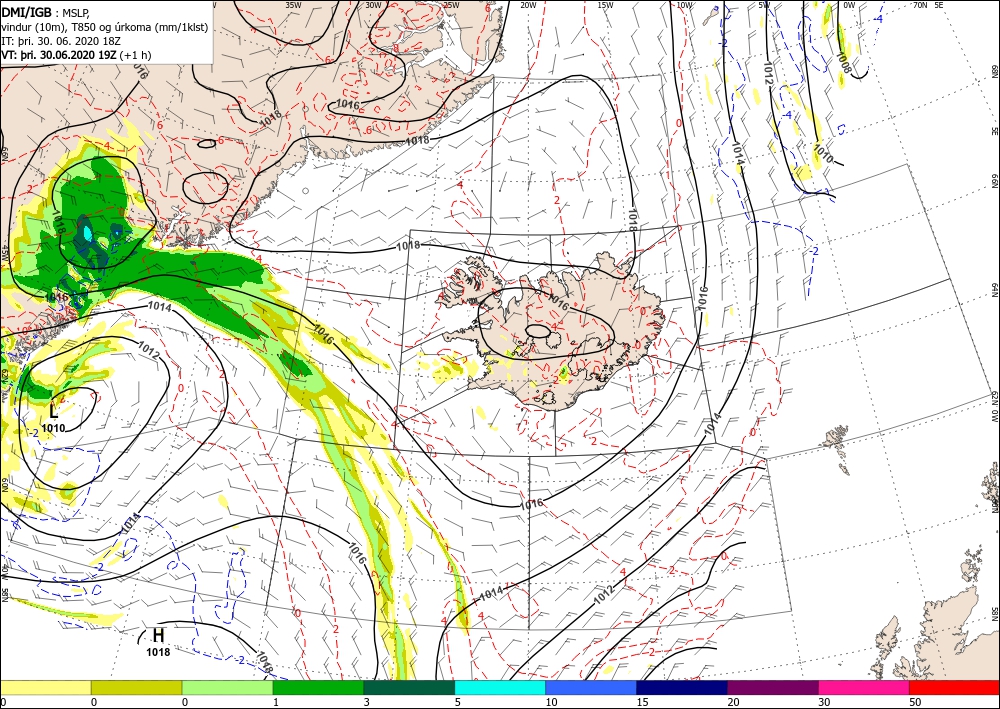Click the purple legend swatch starting at 20
1000x709 pixels.
772,687
